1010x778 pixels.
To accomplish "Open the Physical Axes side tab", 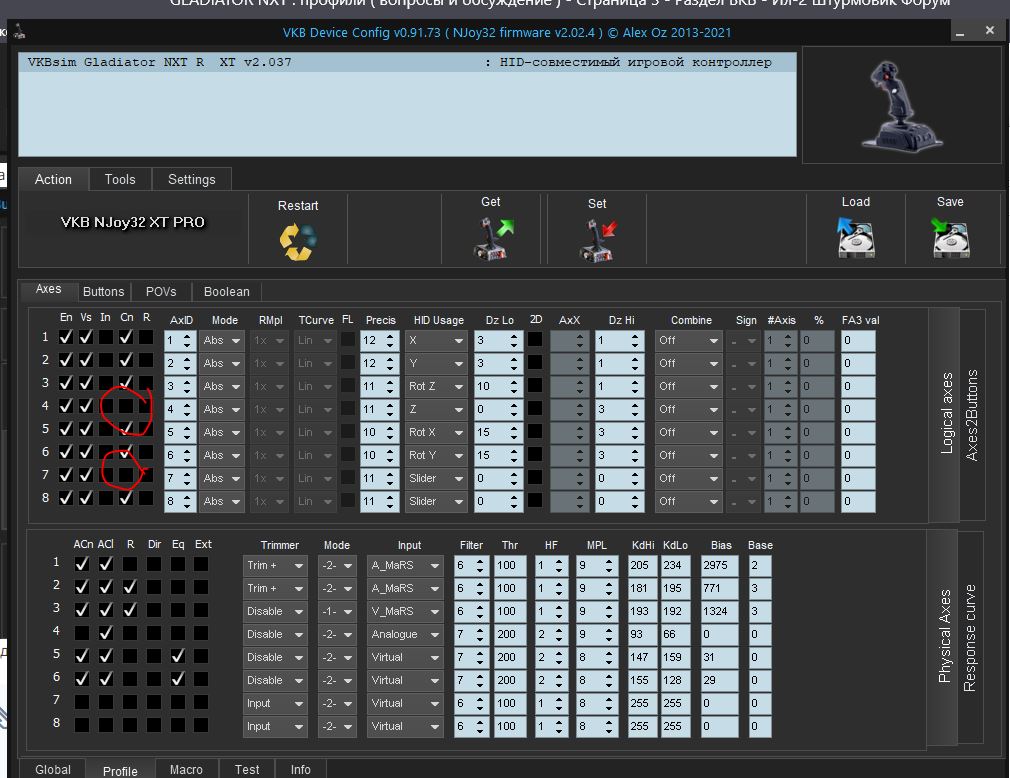I will pos(944,636).
